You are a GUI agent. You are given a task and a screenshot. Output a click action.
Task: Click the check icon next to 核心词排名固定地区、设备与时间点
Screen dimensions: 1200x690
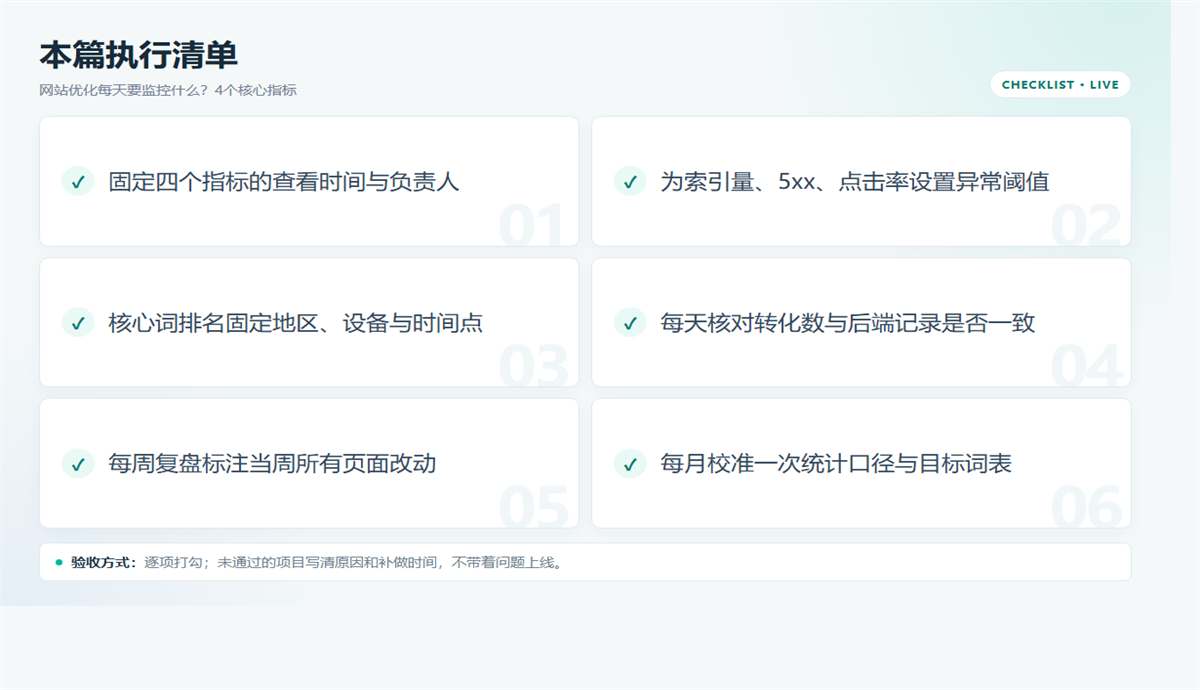coord(78,323)
